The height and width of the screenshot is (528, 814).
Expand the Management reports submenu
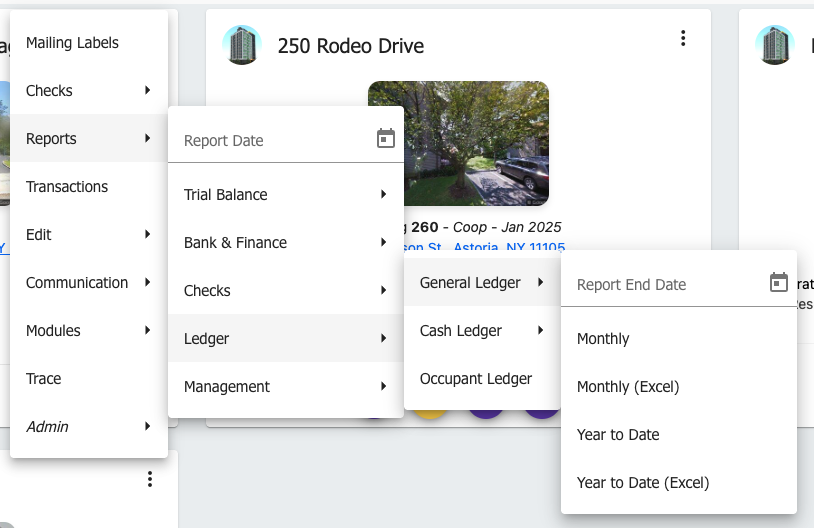coord(286,386)
